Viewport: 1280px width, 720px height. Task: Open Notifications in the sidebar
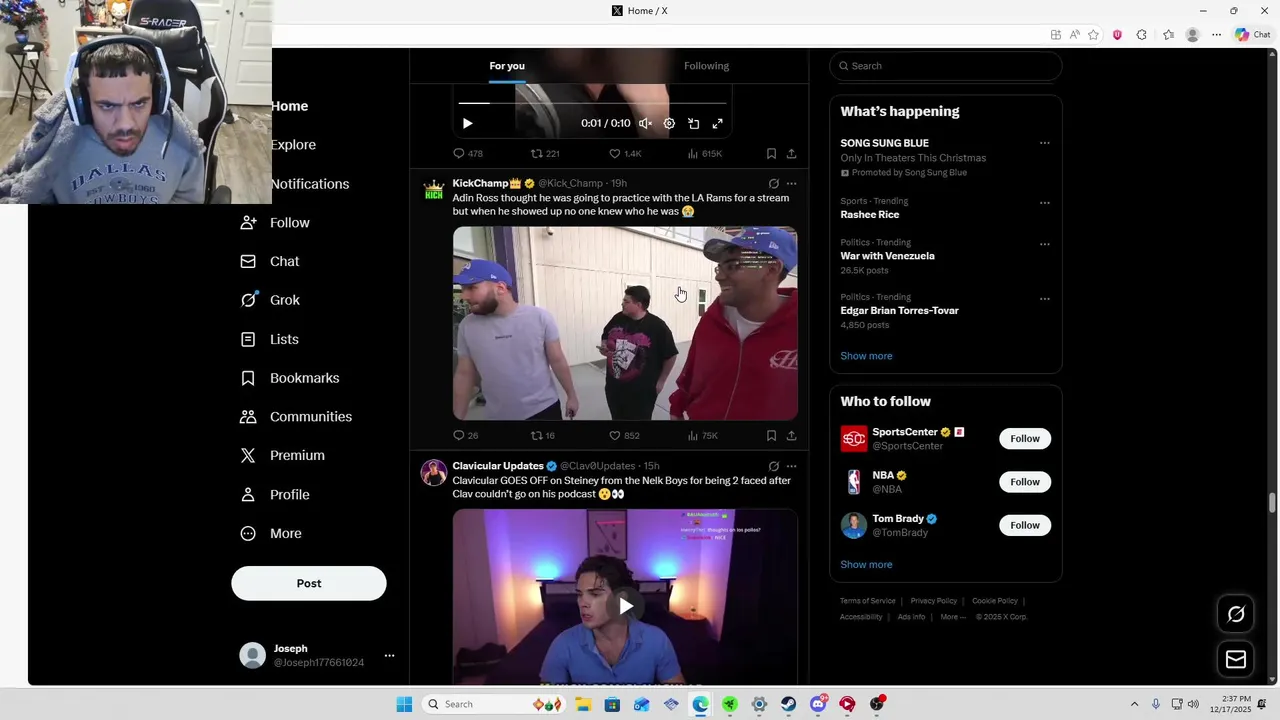pyautogui.click(x=310, y=184)
